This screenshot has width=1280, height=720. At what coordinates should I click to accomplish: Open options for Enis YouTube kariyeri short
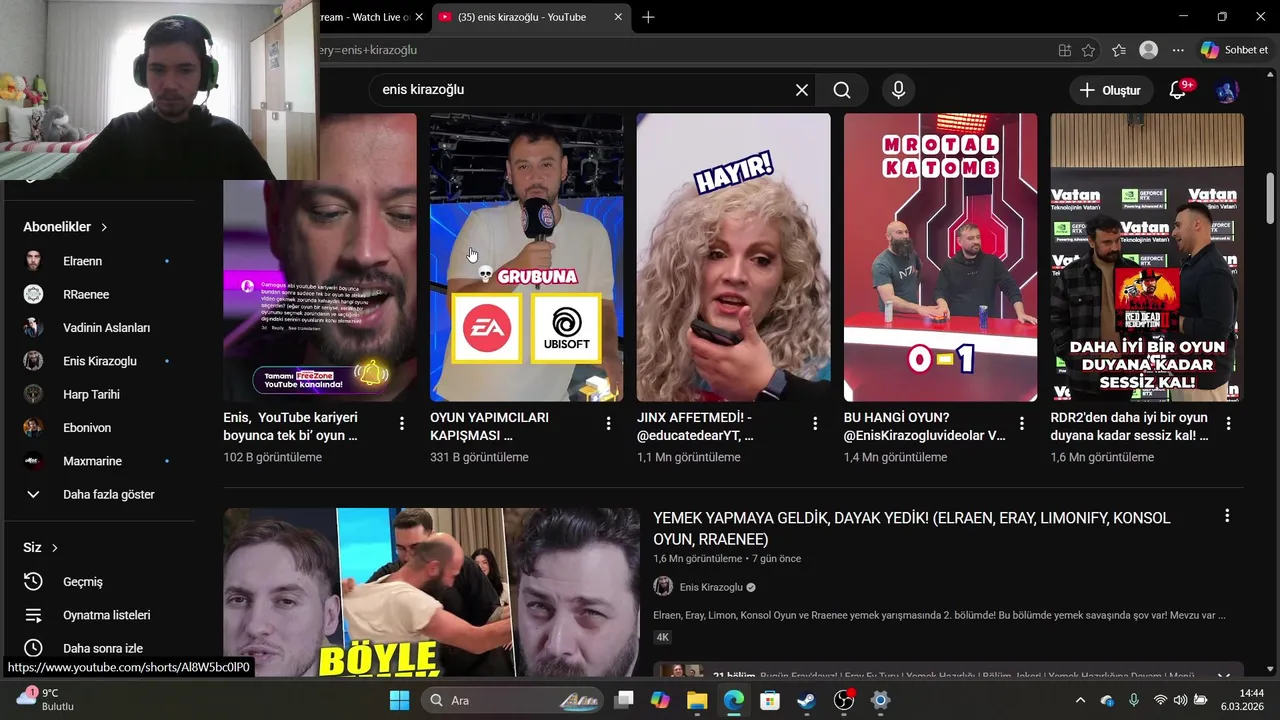402,424
